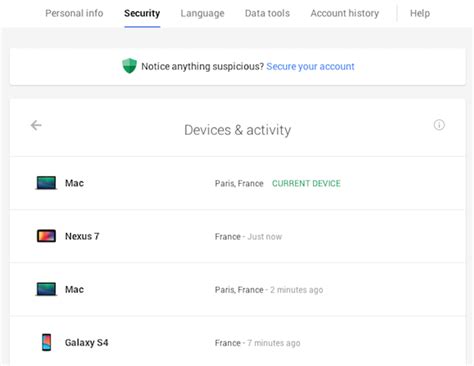Go back using the left arrow icon
The width and height of the screenshot is (474, 366).
point(36,125)
